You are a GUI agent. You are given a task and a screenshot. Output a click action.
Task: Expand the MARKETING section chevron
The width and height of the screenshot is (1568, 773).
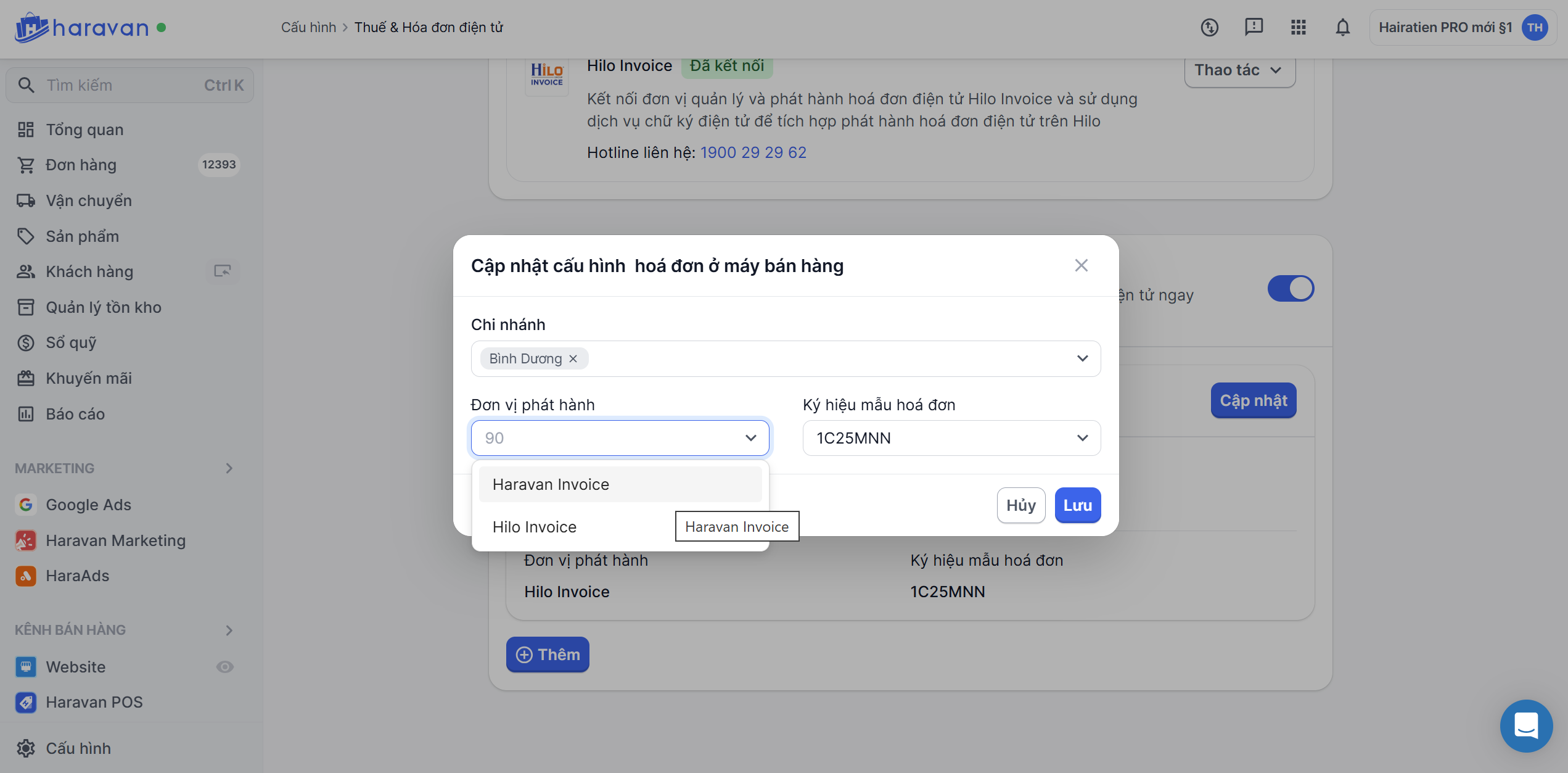229,468
